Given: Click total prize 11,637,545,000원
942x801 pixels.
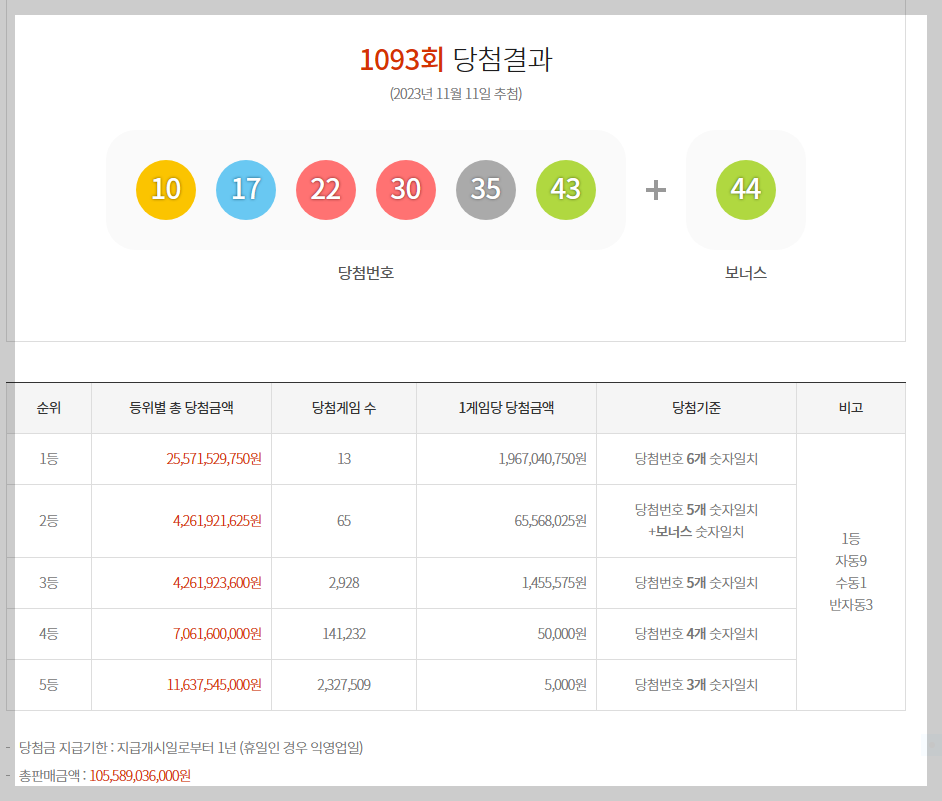Looking at the screenshot, I should [x=214, y=685].
